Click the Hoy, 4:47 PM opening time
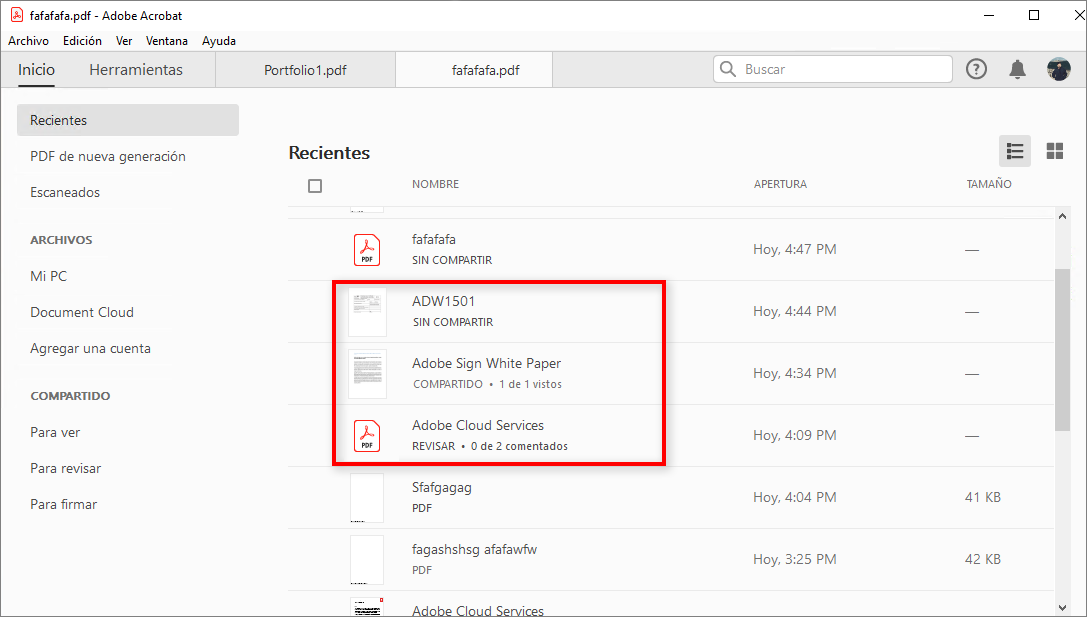The height and width of the screenshot is (617, 1087). tap(794, 250)
